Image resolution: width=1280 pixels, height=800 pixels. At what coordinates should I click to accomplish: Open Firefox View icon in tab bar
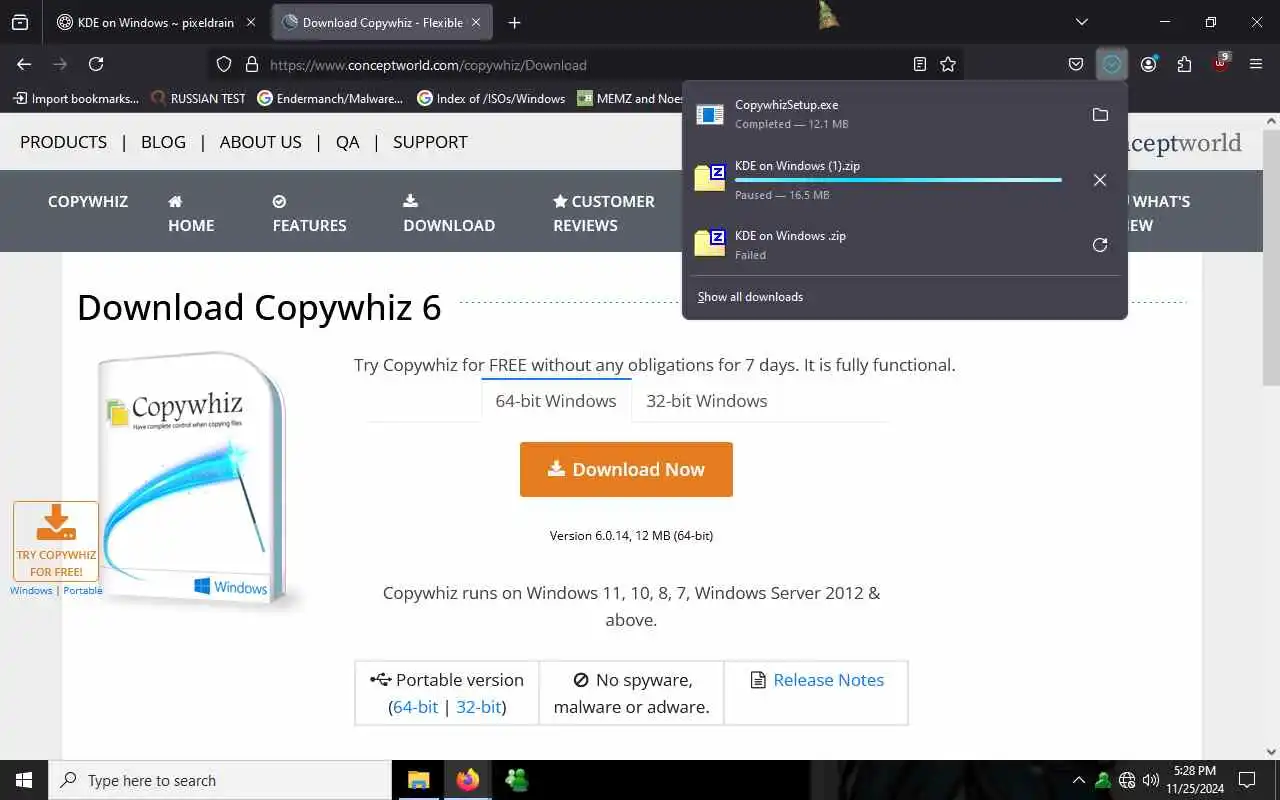[x=20, y=22]
